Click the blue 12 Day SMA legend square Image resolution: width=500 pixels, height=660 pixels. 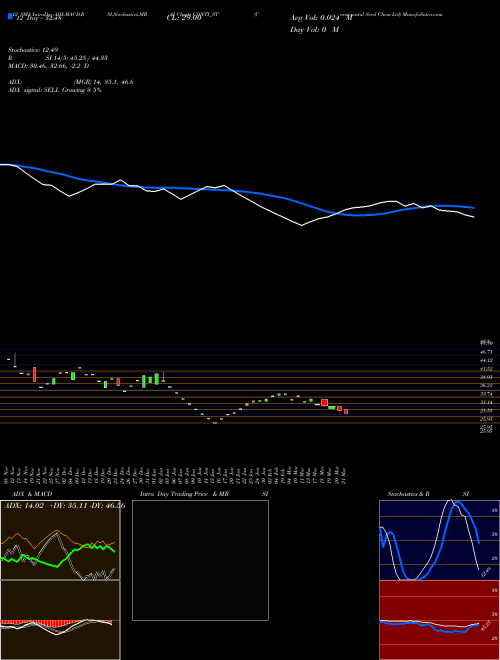tap(10, 16)
